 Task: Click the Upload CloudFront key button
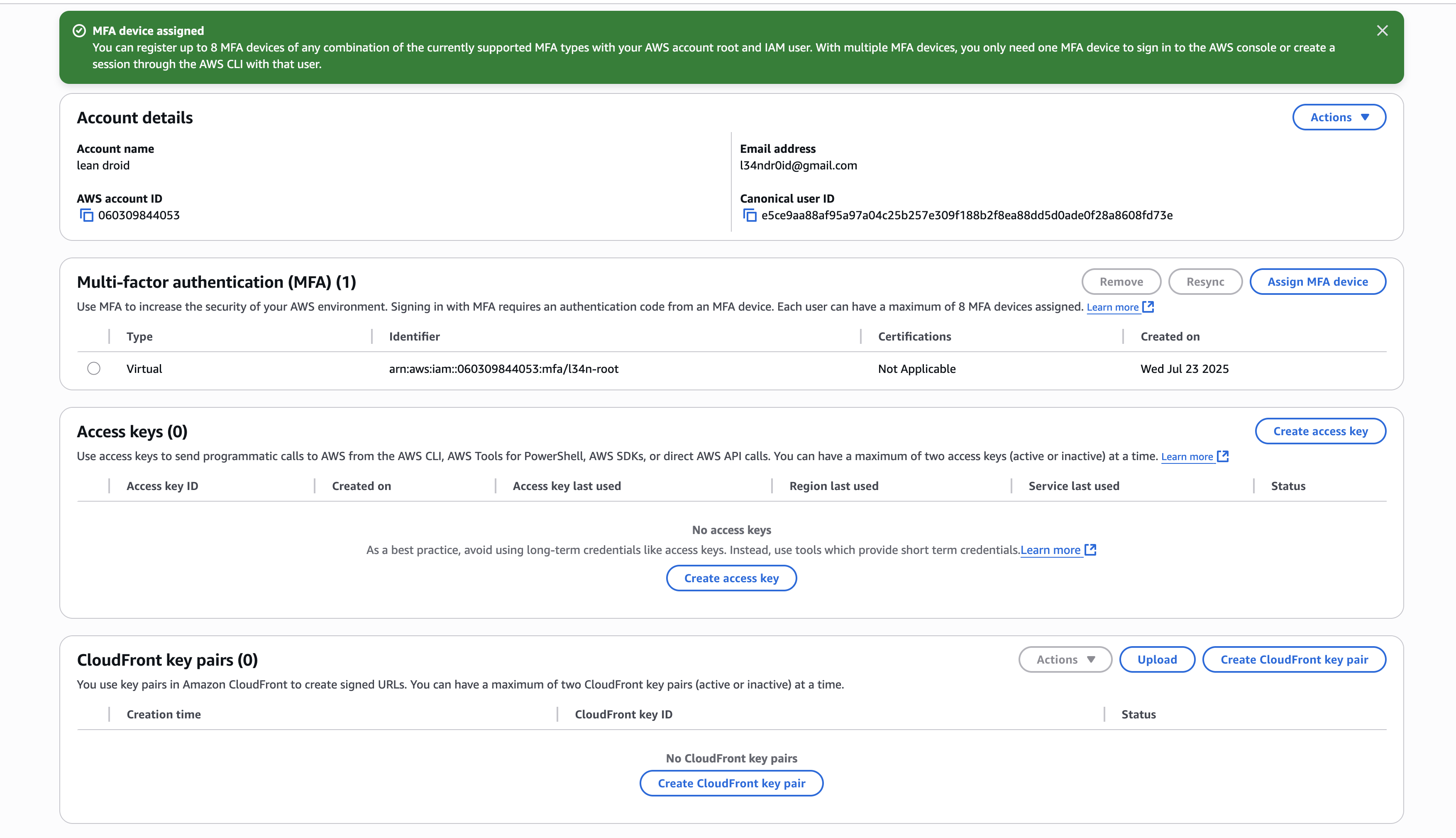1157,659
